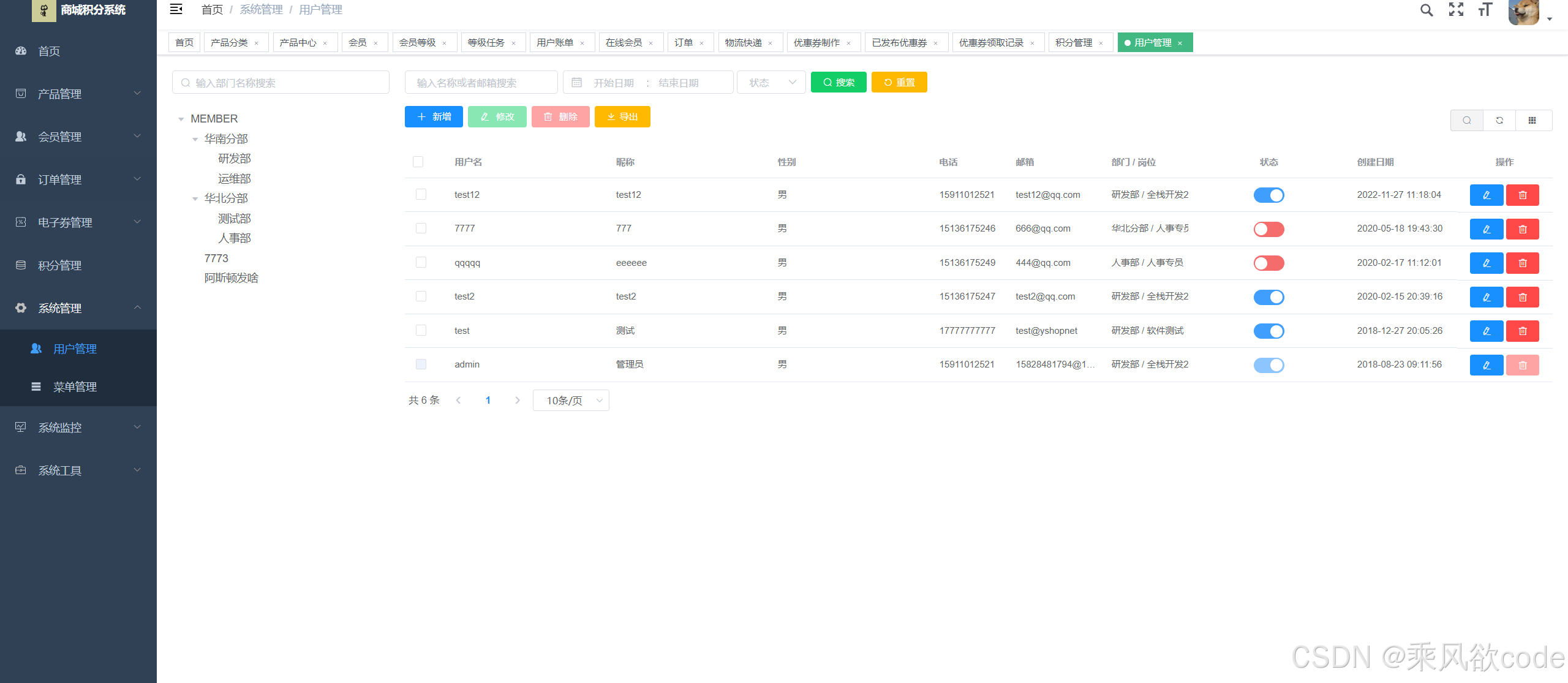The image size is (1568, 683).
Task: Open the font size setting icon
Action: 1485,10
